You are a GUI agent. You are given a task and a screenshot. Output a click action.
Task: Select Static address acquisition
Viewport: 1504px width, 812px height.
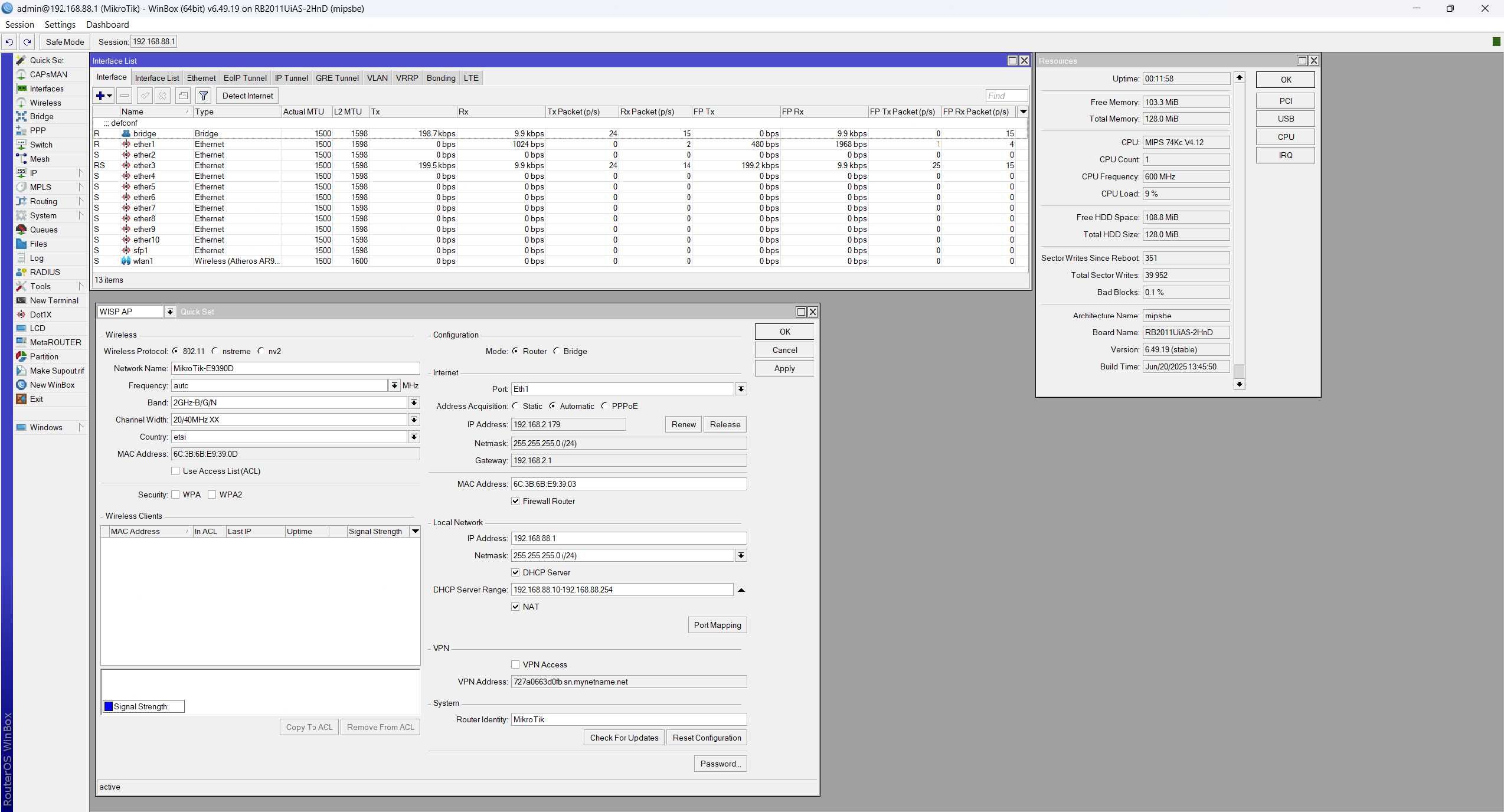(x=516, y=406)
